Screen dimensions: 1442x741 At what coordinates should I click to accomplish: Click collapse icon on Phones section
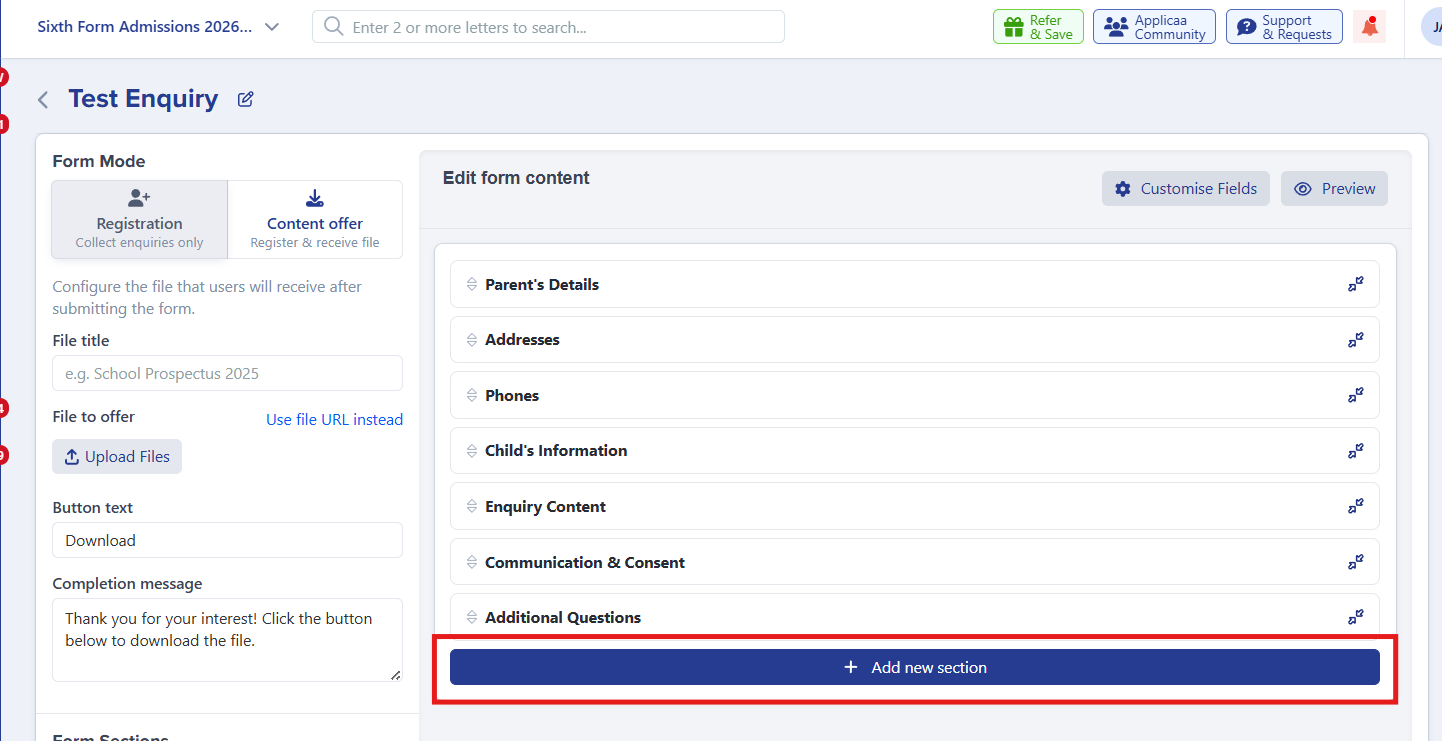click(1355, 396)
